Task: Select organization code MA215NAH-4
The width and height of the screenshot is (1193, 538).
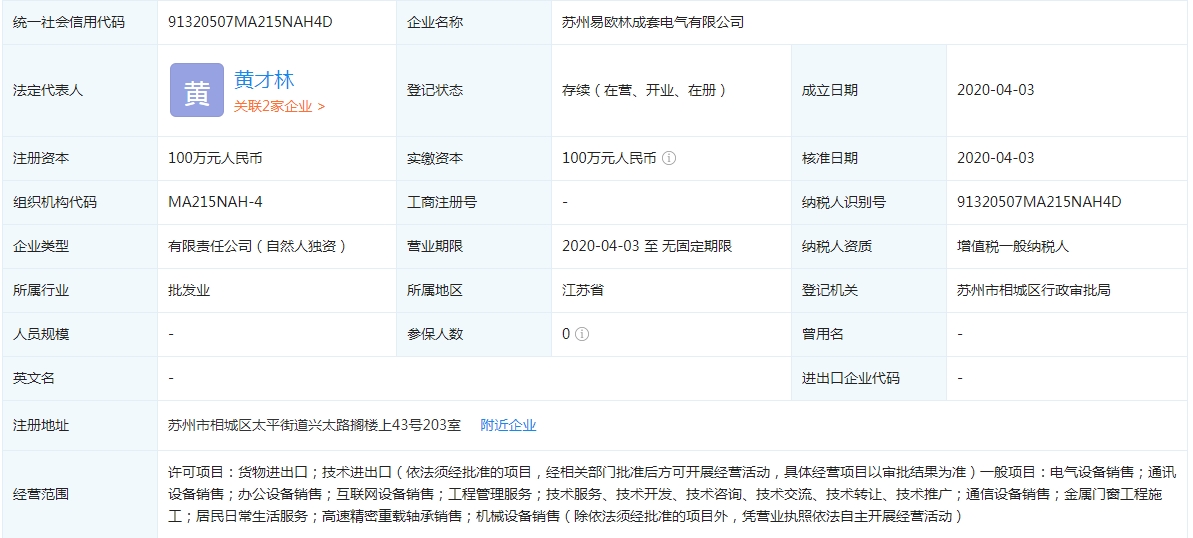Action: tap(215, 202)
